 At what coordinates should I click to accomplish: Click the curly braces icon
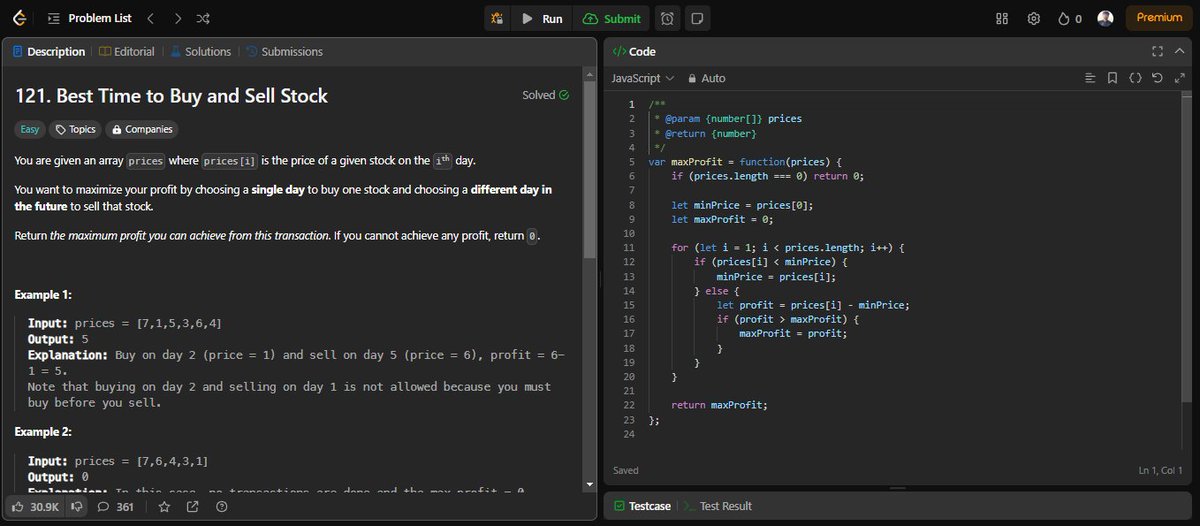click(x=1136, y=78)
